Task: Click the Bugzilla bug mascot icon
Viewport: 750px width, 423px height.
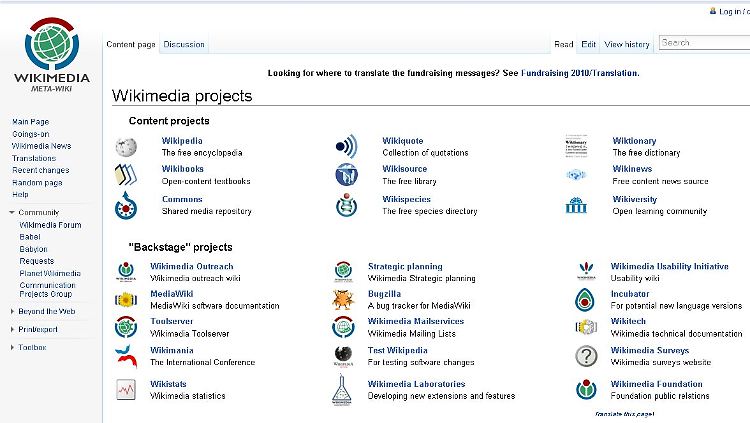Action: coord(342,299)
